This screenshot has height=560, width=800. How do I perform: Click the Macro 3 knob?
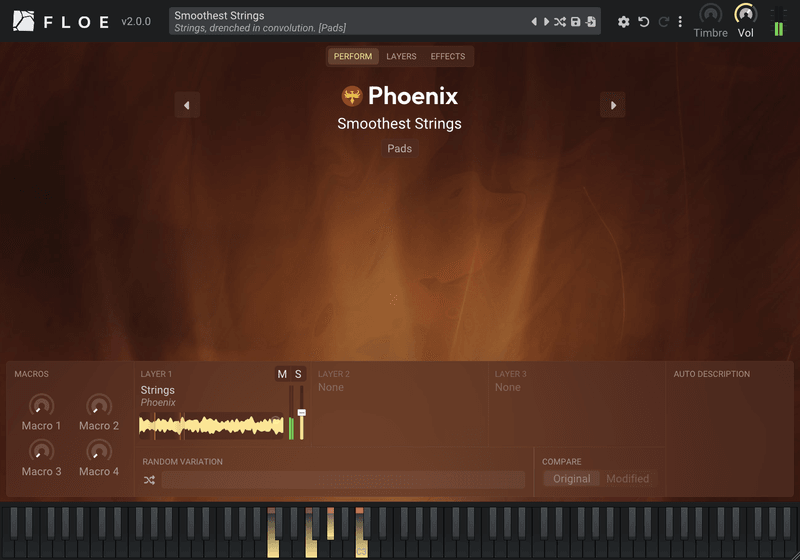coord(41,451)
